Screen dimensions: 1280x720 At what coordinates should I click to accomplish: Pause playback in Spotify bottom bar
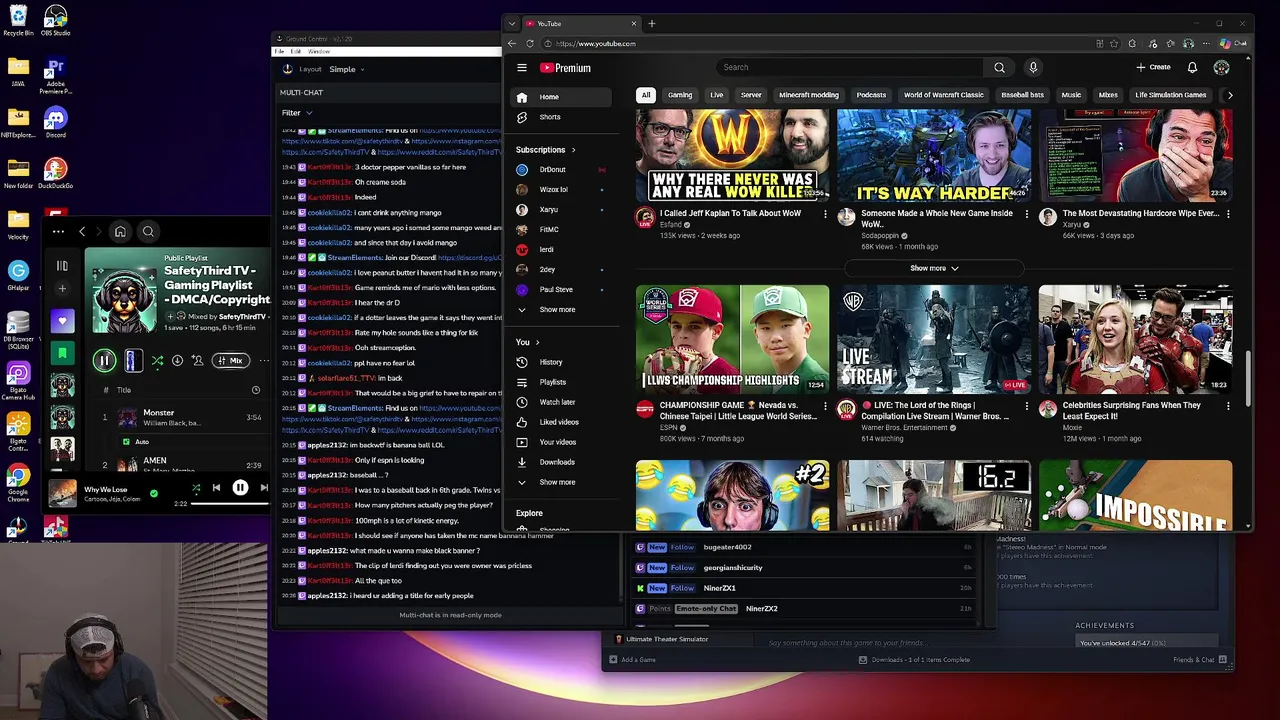coord(240,488)
